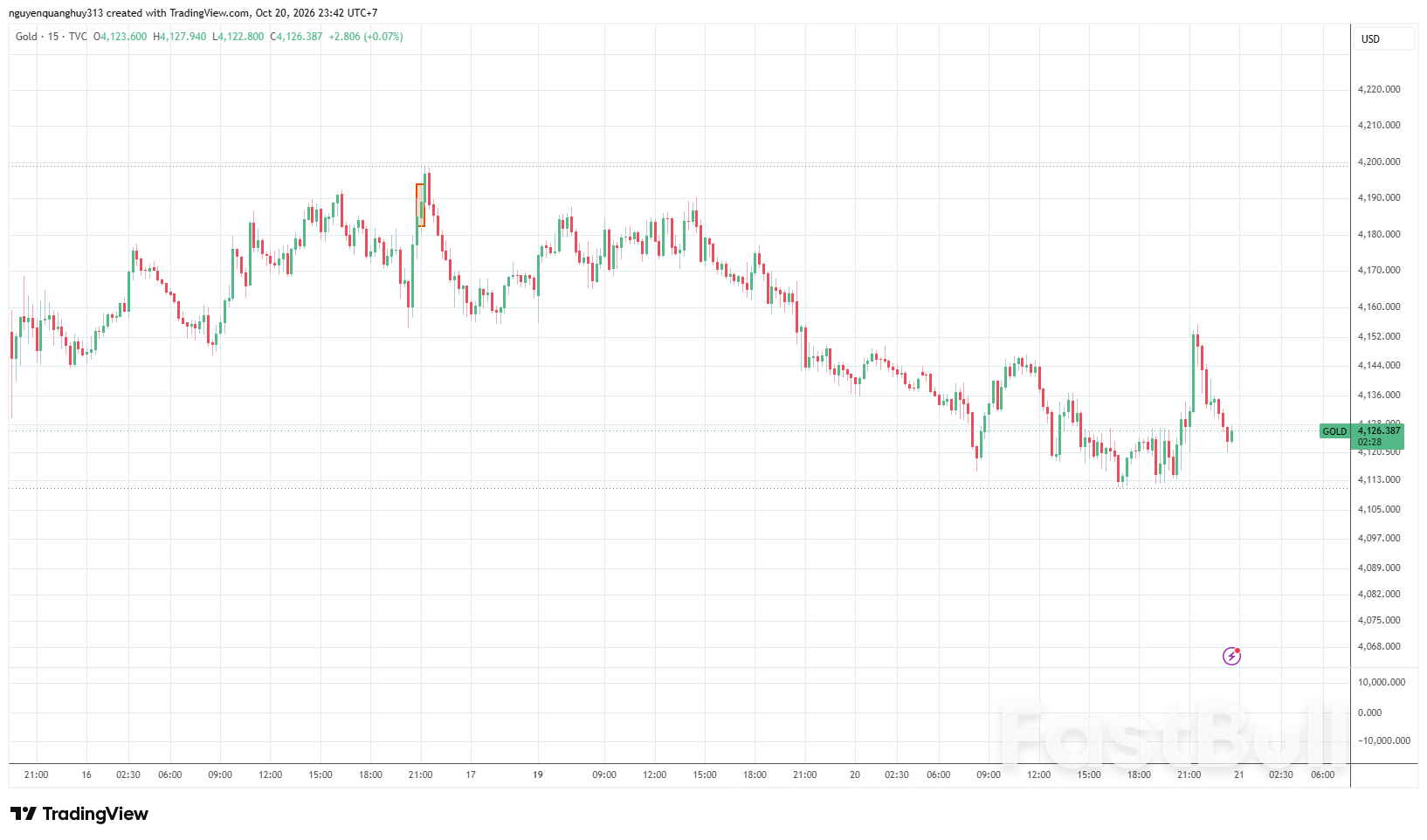The height and width of the screenshot is (840, 1427).
Task: Click the current price label 4,126.387
Action: point(1378,430)
